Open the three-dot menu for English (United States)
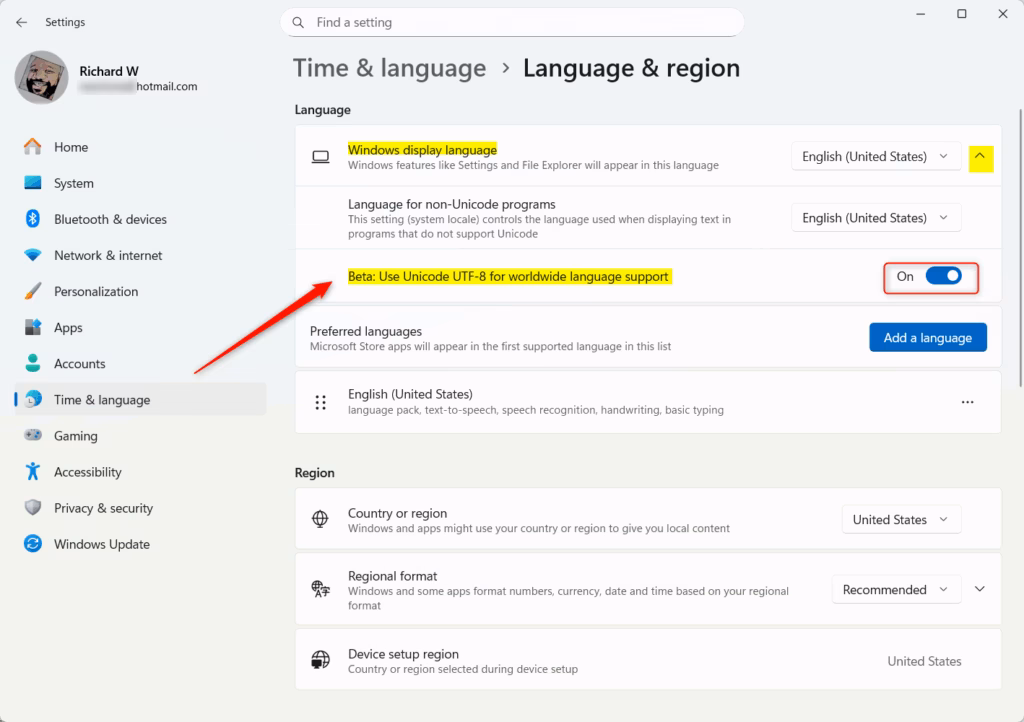 [967, 402]
